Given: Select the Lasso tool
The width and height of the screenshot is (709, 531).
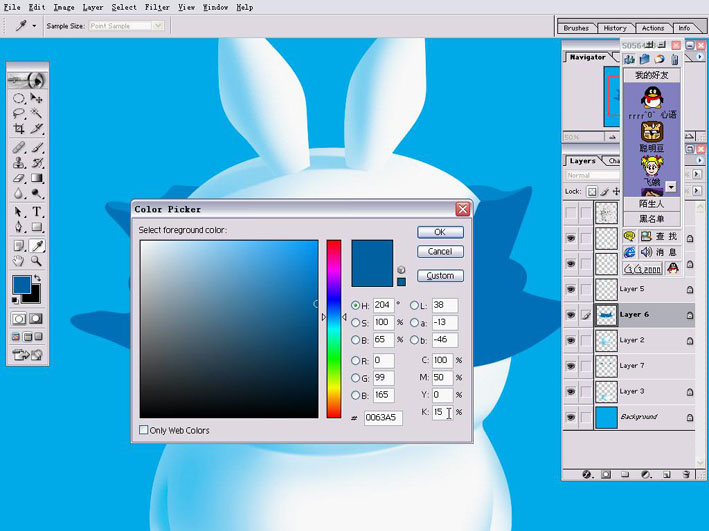Looking at the screenshot, I should pos(19,113).
